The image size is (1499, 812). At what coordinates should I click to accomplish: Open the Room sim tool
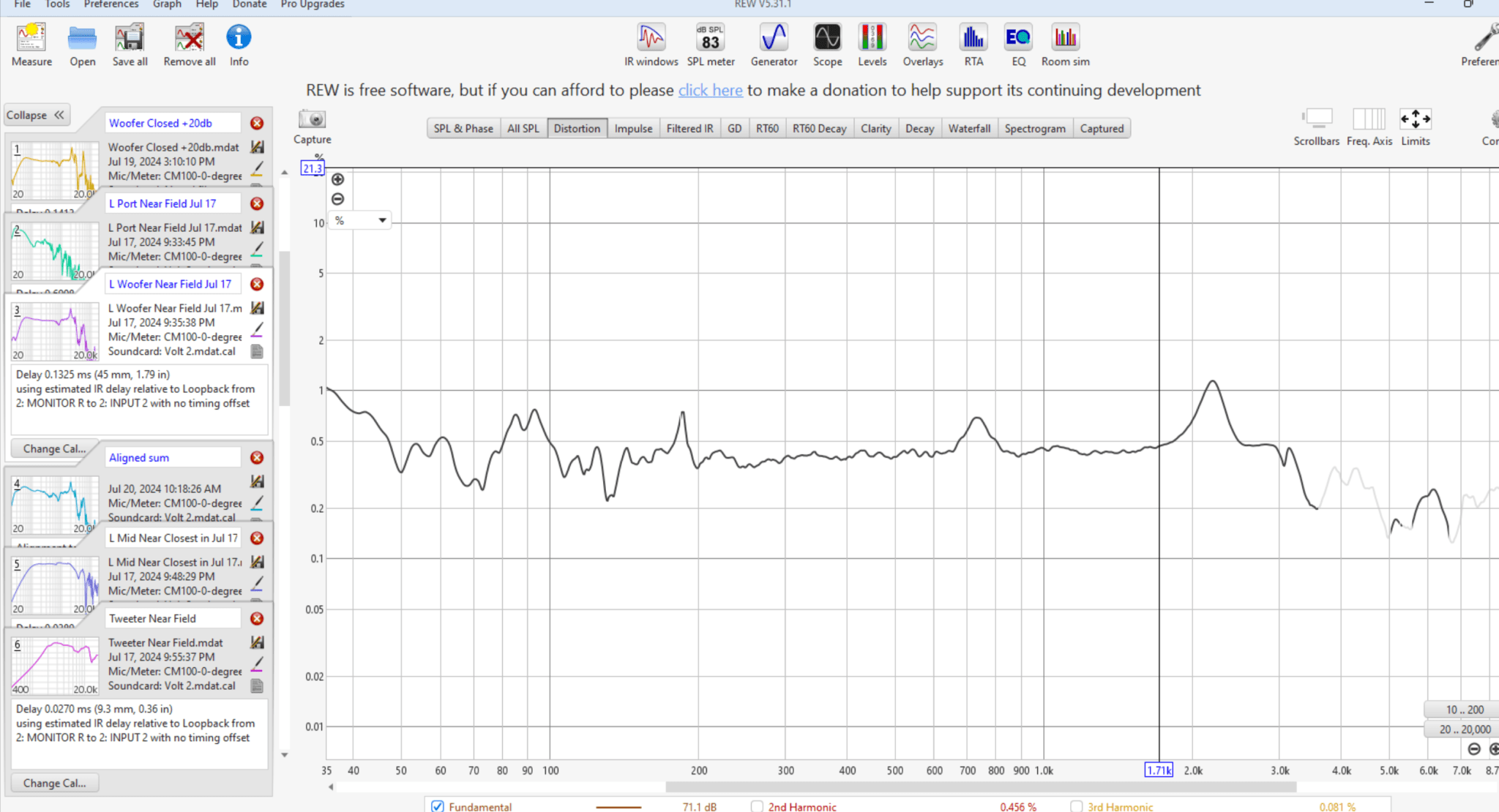pos(1065,45)
